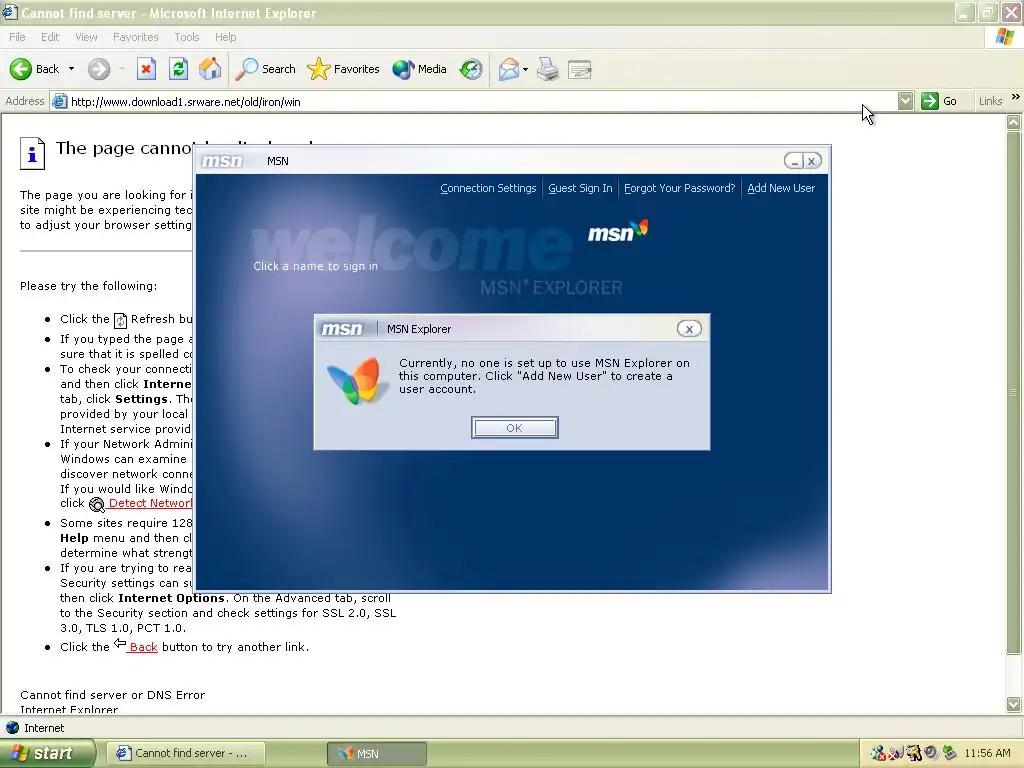Go to the Home page icon
The image size is (1024, 768).
pos(210,69)
